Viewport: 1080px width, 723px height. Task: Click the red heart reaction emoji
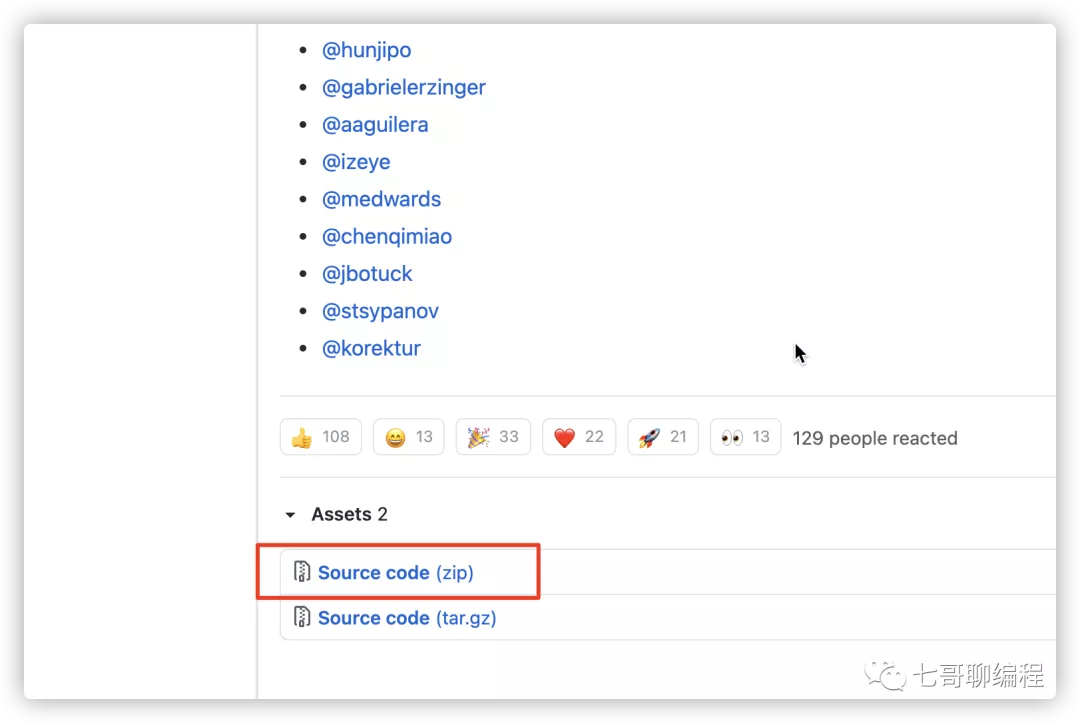pos(564,437)
